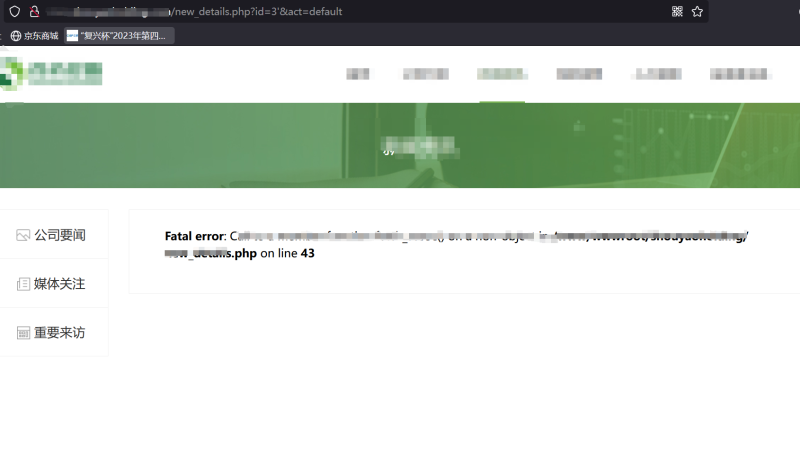The width and height of the screenshot is (800, 462).
Task: Select the first item in site navigation
Action: click(x=357, y=74)
